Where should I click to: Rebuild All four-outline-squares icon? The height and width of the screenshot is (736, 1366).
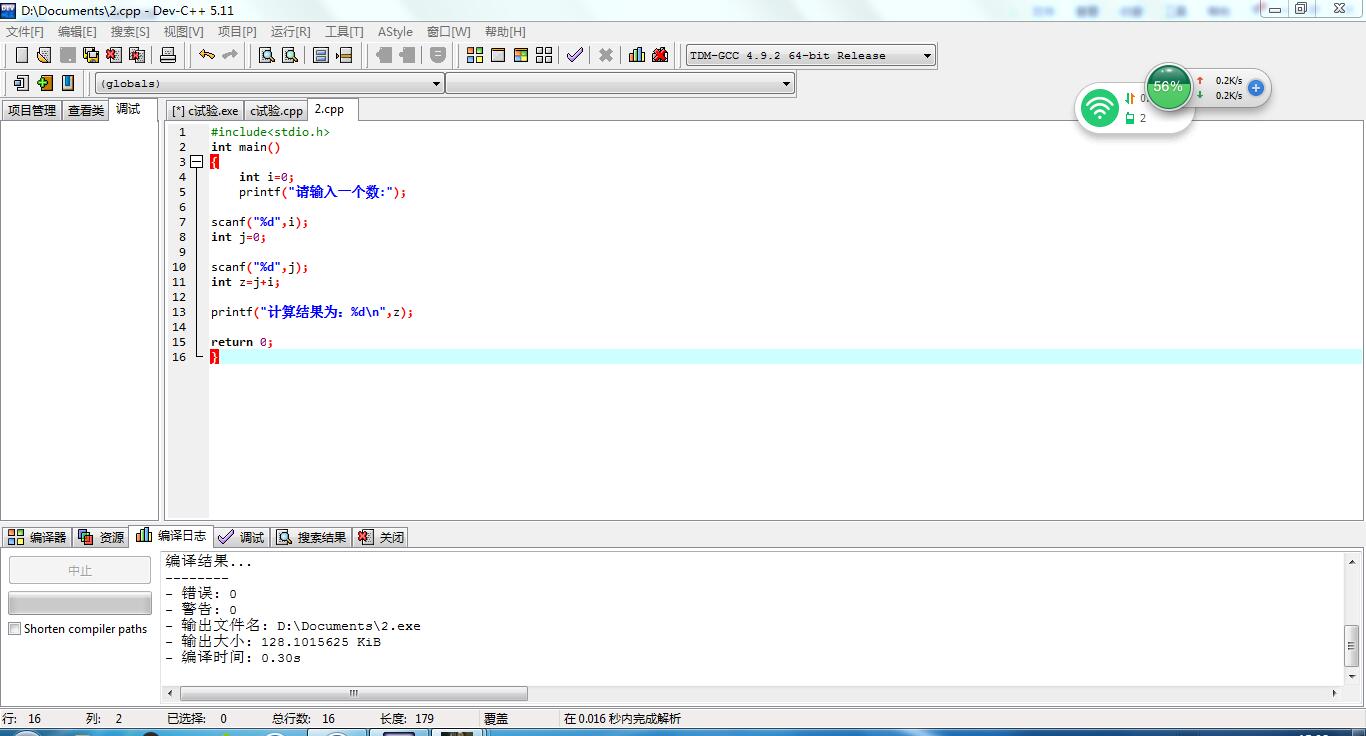pyautogui.click(x=544, y=55)
